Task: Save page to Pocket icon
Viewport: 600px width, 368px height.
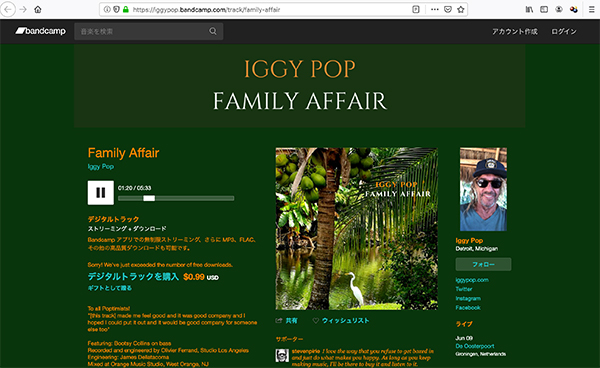Action: coord(448,10)
